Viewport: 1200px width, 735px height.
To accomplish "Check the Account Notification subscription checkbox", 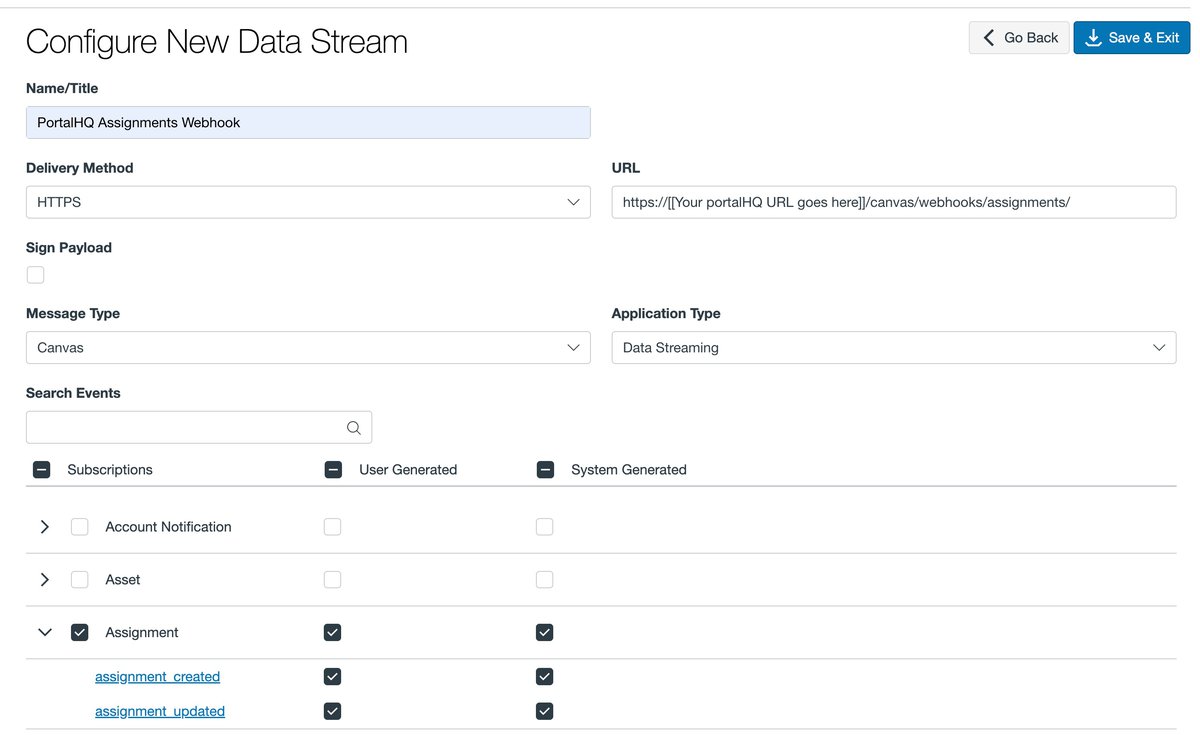I will (x=80, y=527).
